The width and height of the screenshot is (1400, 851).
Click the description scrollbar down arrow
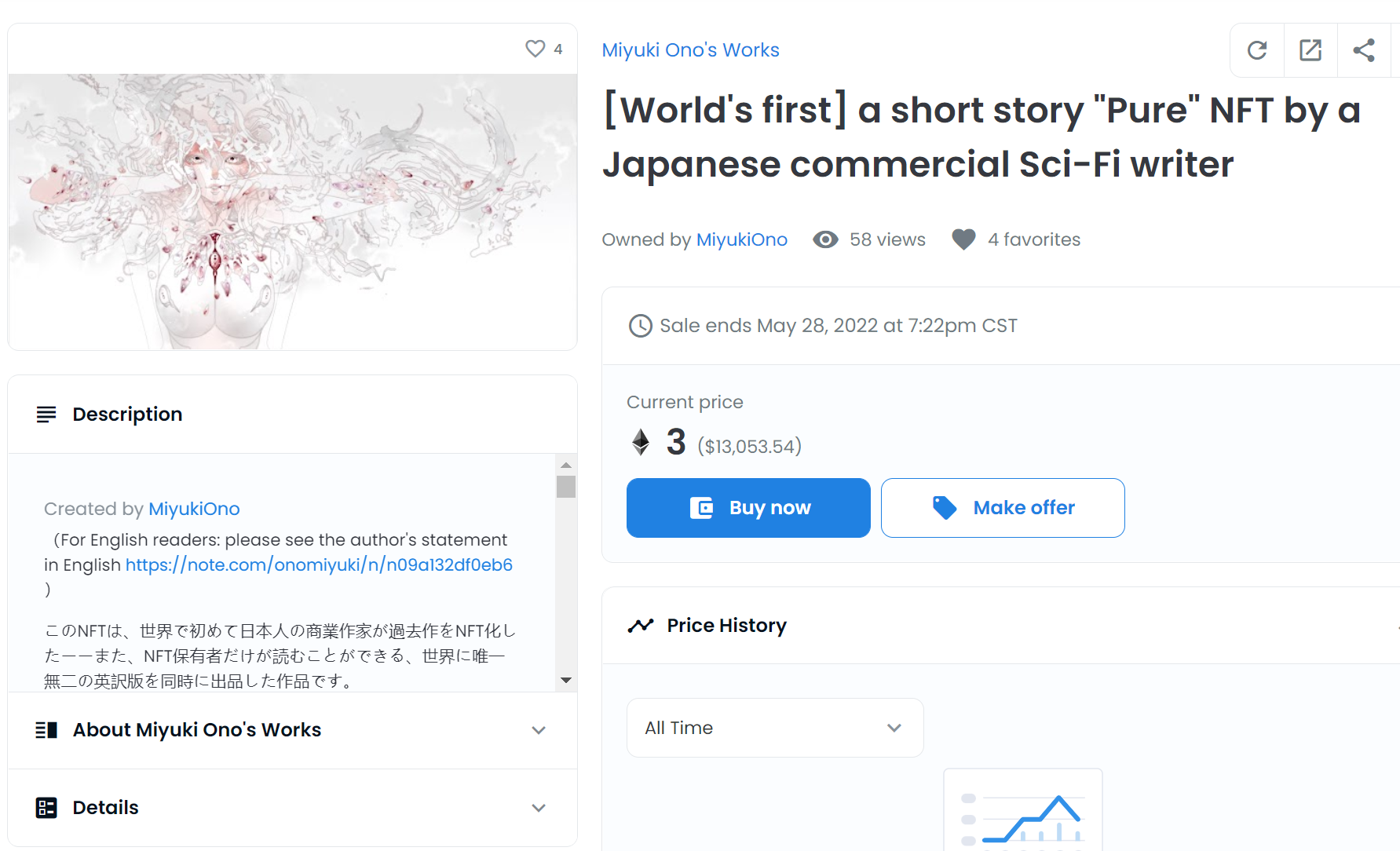[x=566, y=680]
